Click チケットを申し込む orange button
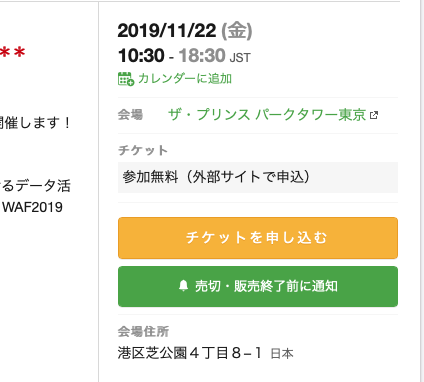 (258, 238)
